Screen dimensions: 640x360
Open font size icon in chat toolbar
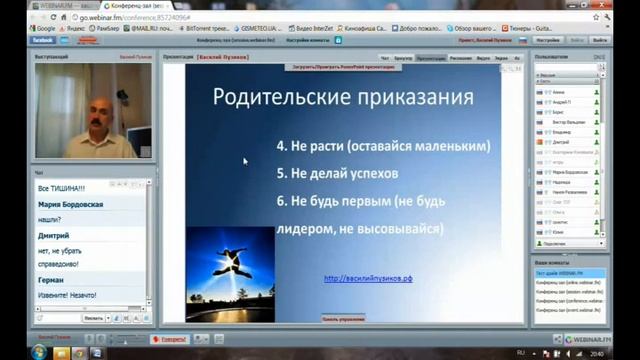127,318
